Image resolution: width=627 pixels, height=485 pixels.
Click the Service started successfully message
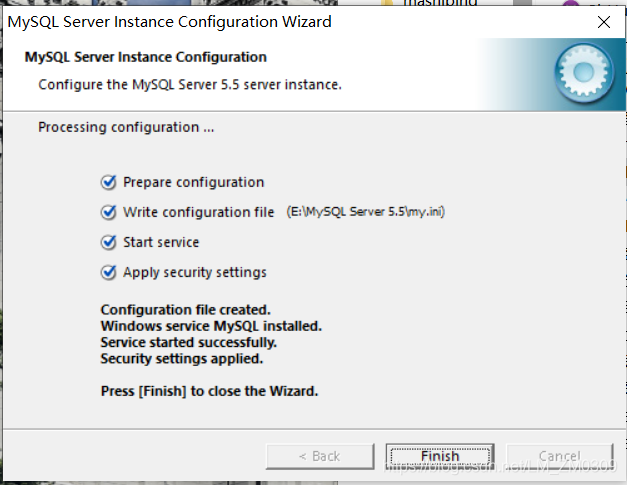point(189,343)
